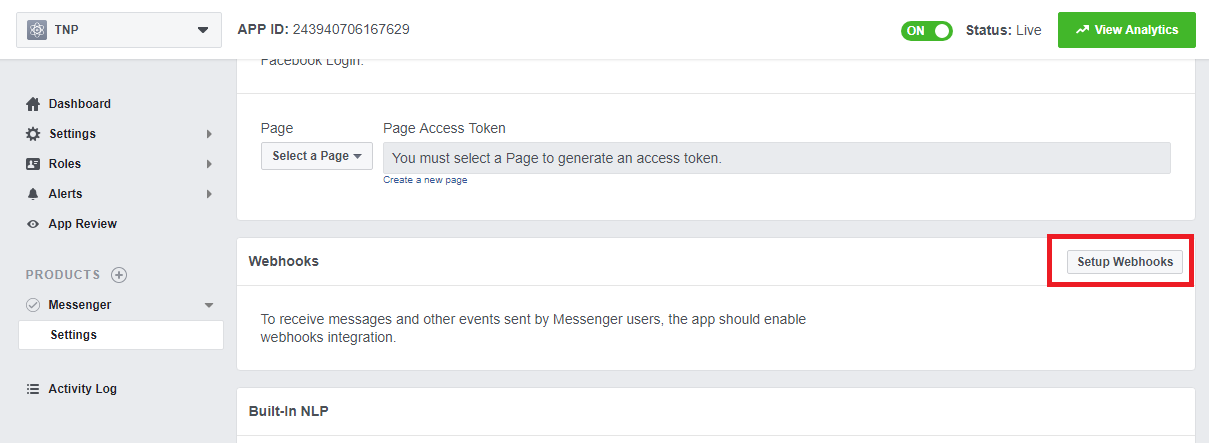
Task: Click the Page Access Token field
Action: point(777,158)
